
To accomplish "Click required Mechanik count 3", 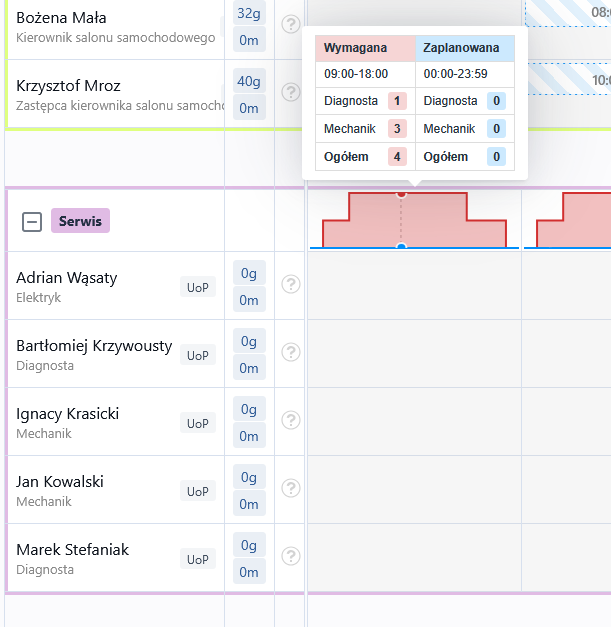I will pyautogui.click(x=397, y=129).
